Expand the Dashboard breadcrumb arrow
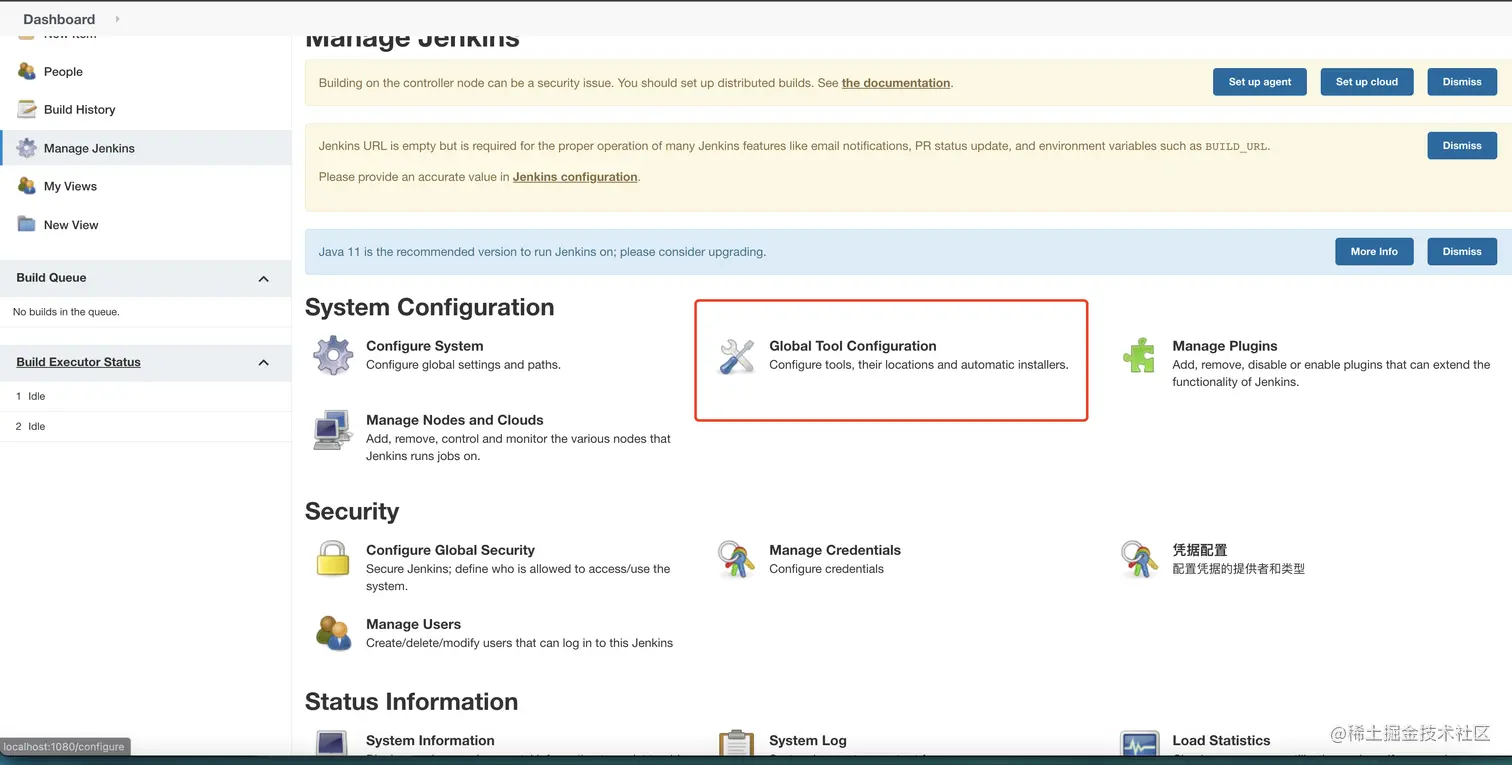The width and height of the screenshot is (1512, 765). (x=118, y=19)
